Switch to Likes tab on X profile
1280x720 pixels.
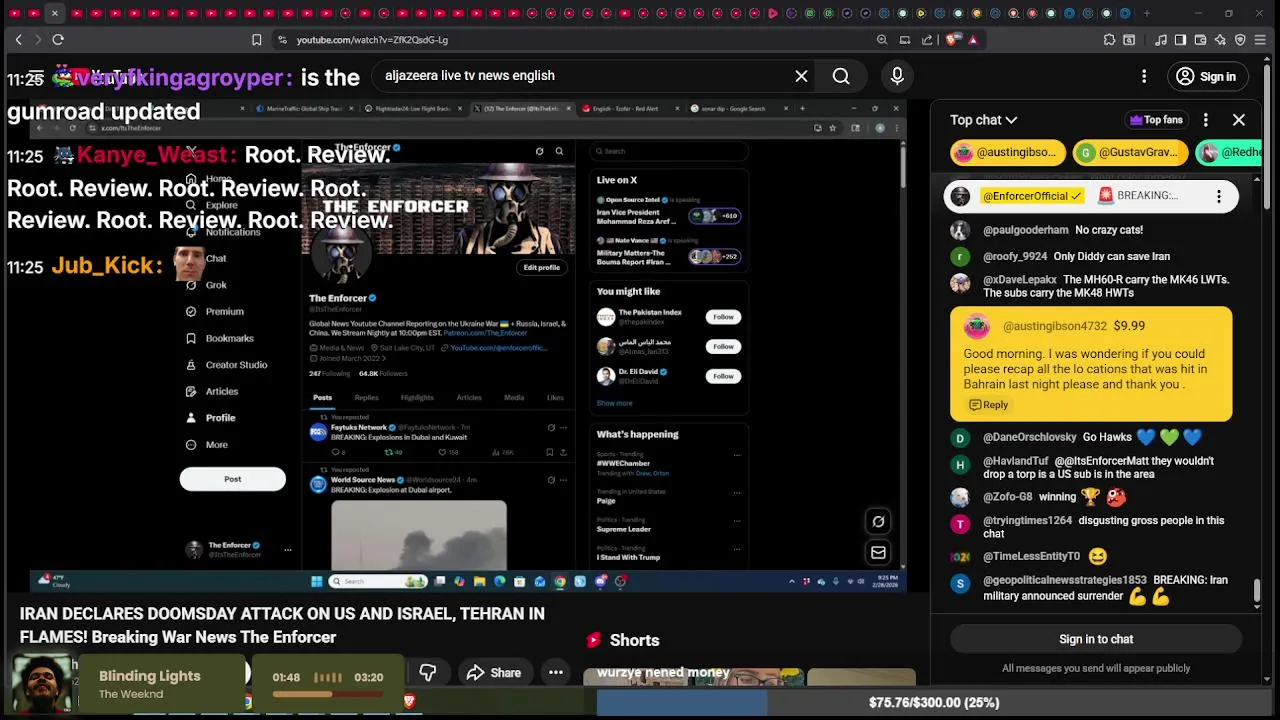555,398
